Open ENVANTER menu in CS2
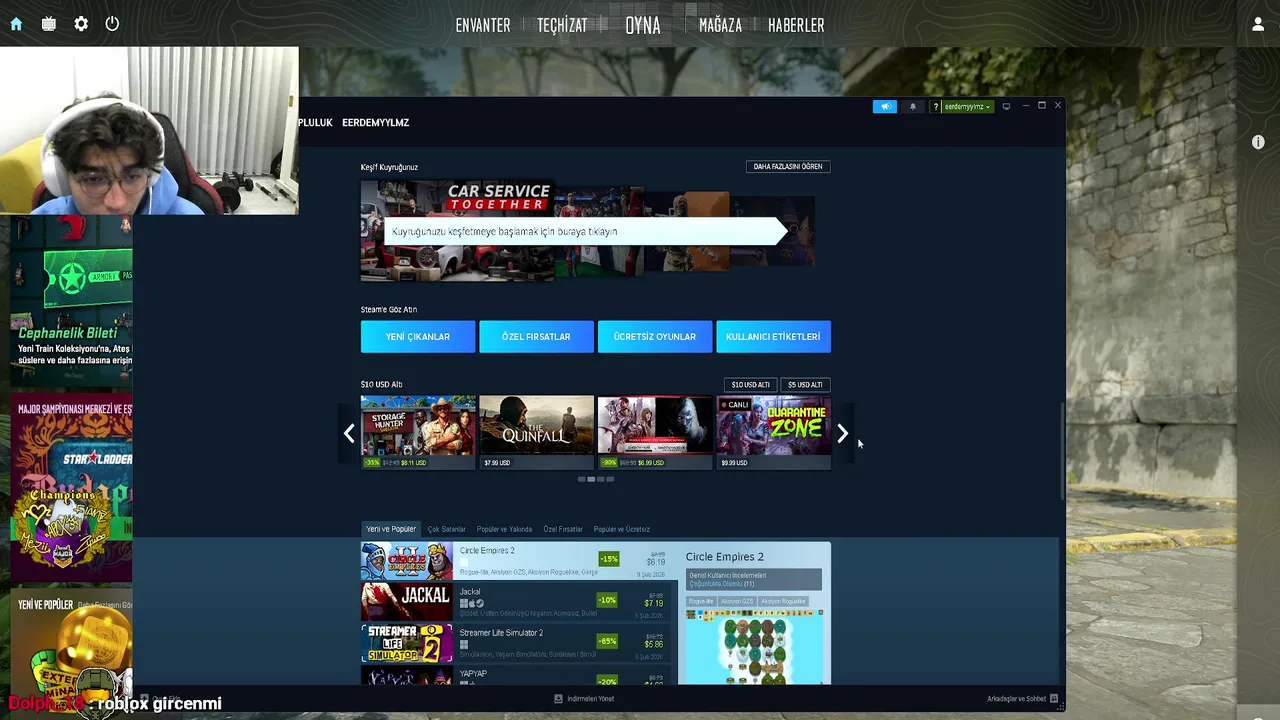The width and height of the screenshot is (1280, 720). 483,25
